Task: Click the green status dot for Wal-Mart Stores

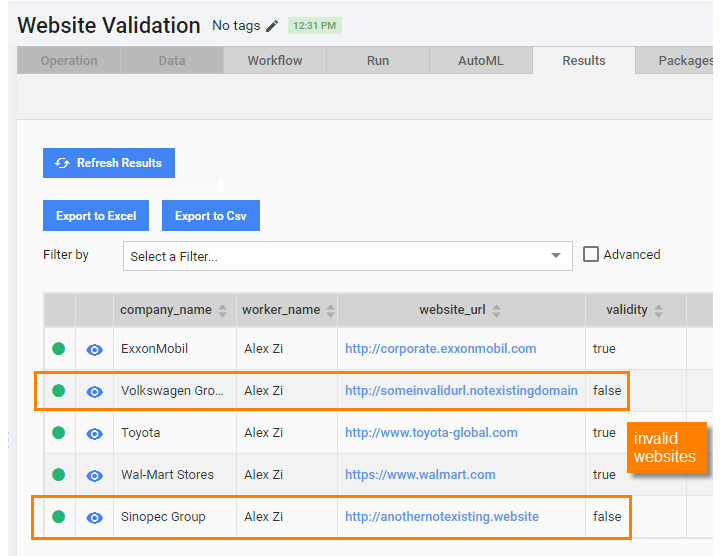Action: (x=58, y=475)
